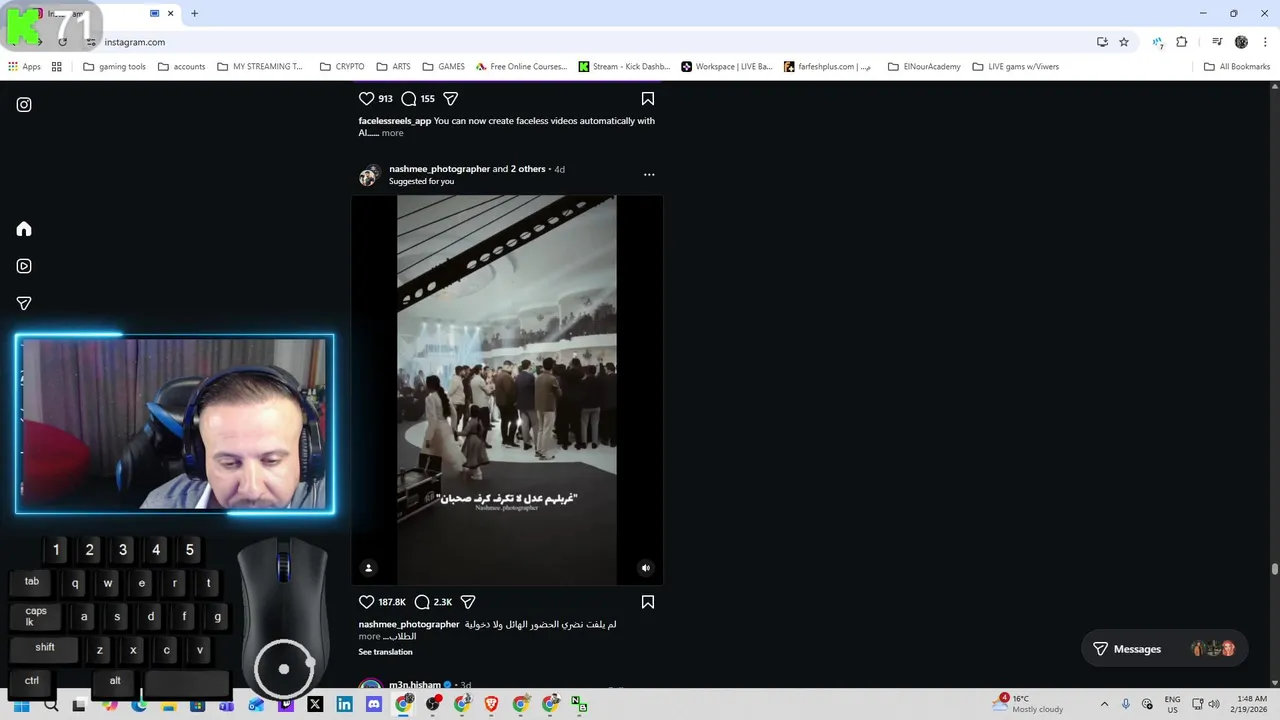Open 'Stream - Kick Dashb...' bookmark

point(624,67)
